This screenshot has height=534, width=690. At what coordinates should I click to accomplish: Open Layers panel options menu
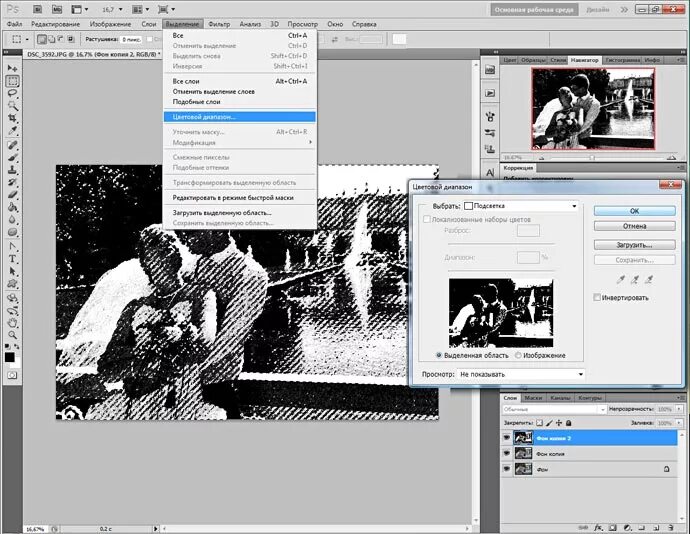click(x=681, y=398)
